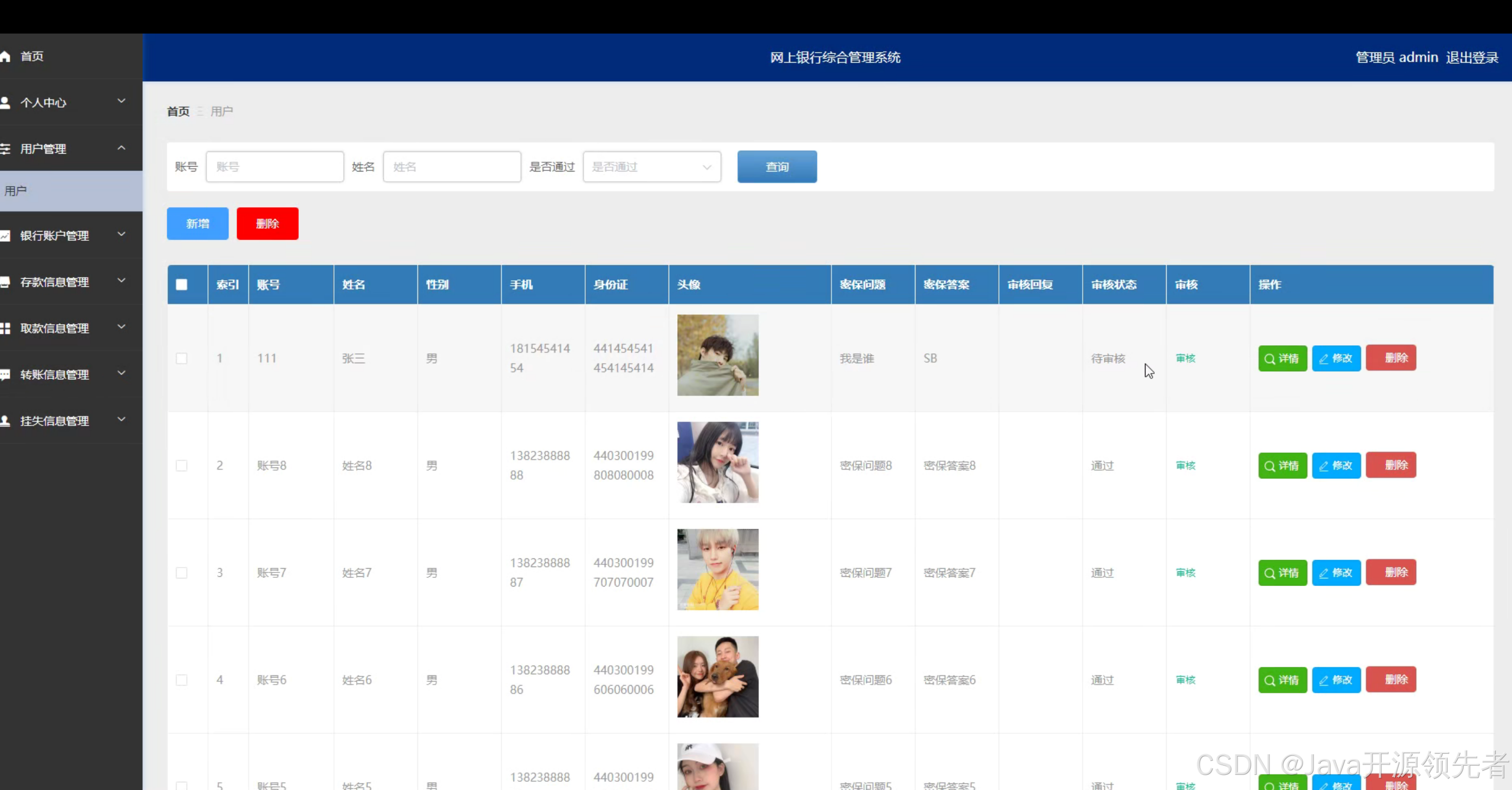Click the user icon beside 挂失信息管理
Viewport: 1512px width, 790px height.
click(x=5, y=421)
